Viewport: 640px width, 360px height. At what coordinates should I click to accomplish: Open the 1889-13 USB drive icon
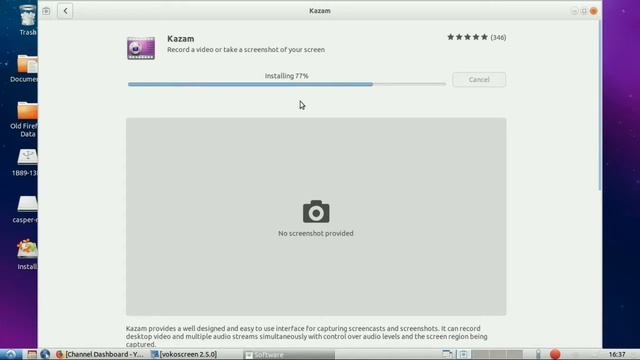tap(25, 162)
